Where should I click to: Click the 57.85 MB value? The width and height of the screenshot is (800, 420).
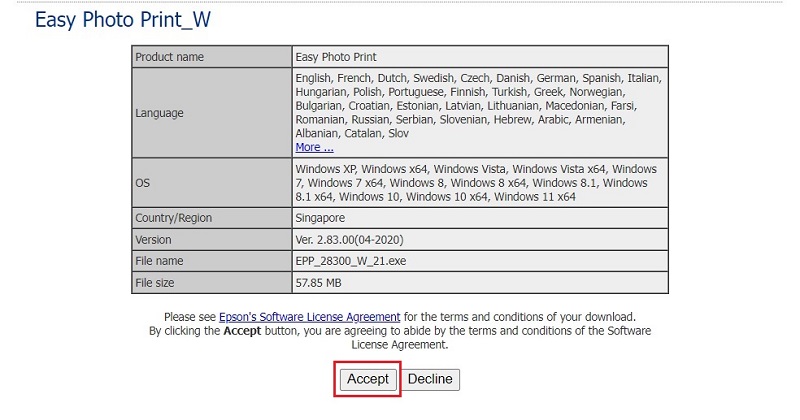tap(318, 283)
